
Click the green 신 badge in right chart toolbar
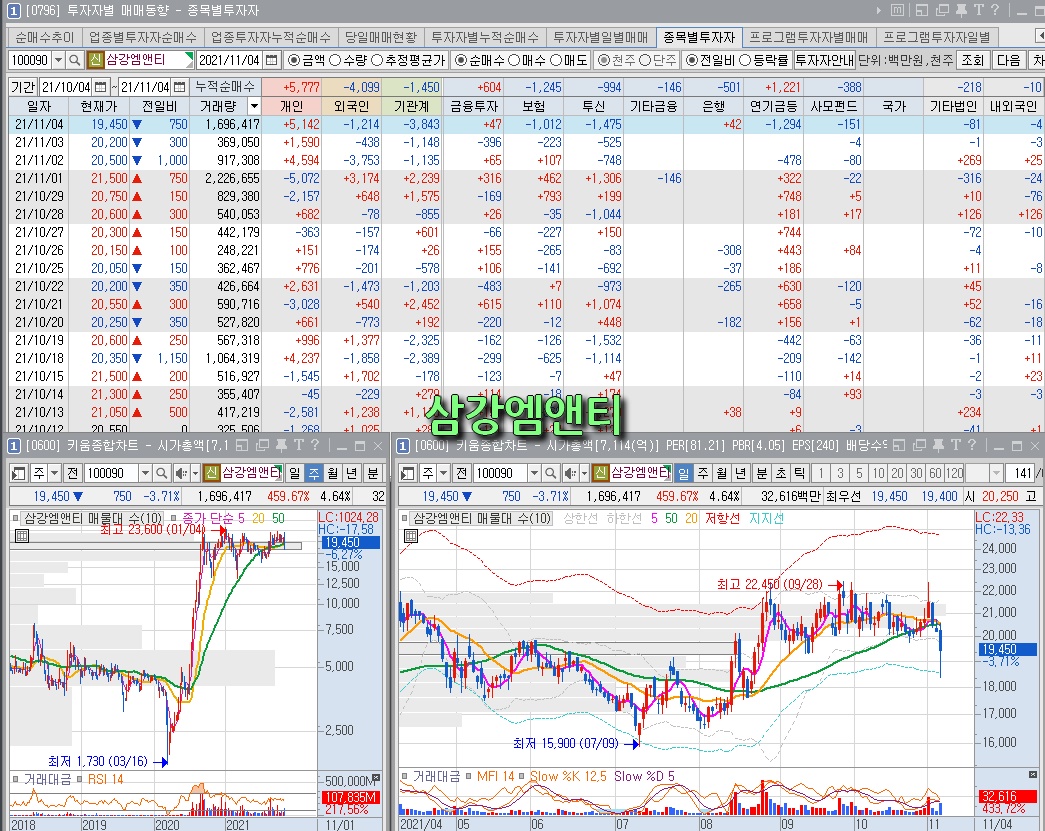pyautogui.click(x=600, y=472)
